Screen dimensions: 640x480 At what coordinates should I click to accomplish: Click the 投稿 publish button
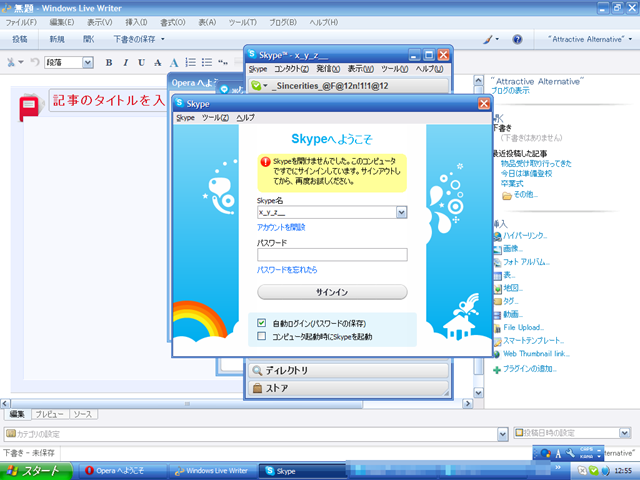click(20, 39)
